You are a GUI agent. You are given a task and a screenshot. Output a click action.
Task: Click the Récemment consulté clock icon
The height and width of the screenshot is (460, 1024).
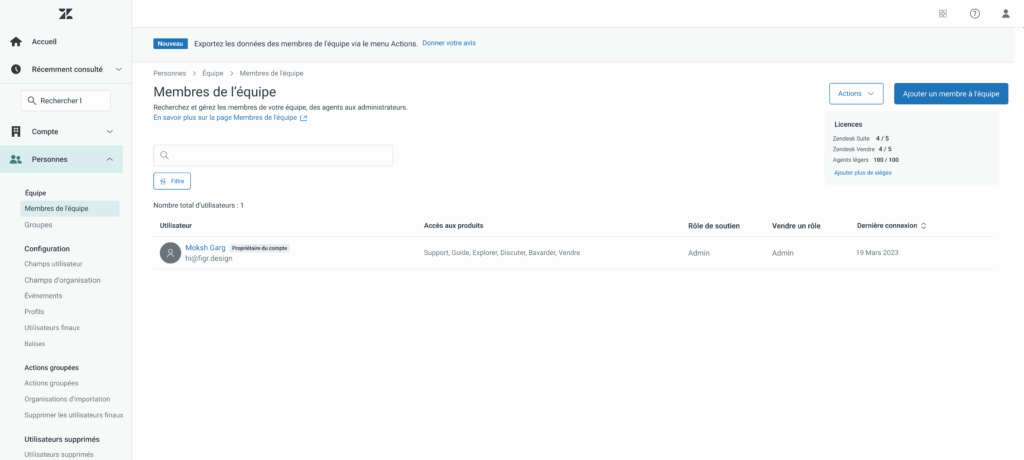(16, 69)
